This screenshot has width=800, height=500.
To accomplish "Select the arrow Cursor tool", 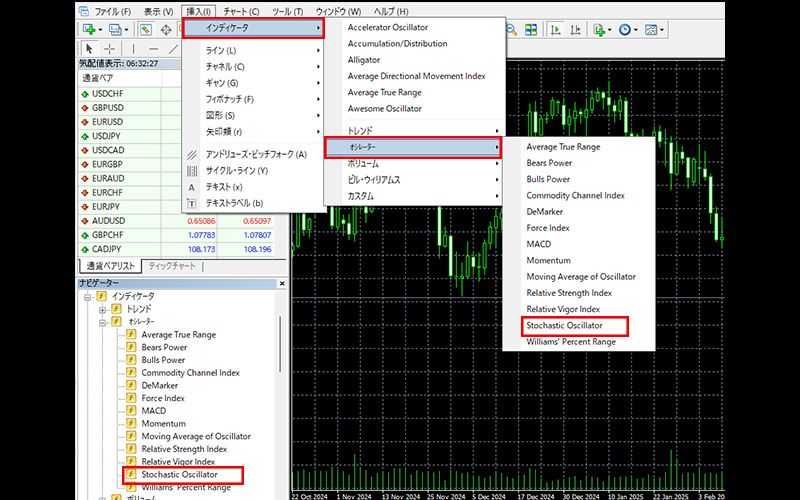I will (x=89, y=48).
